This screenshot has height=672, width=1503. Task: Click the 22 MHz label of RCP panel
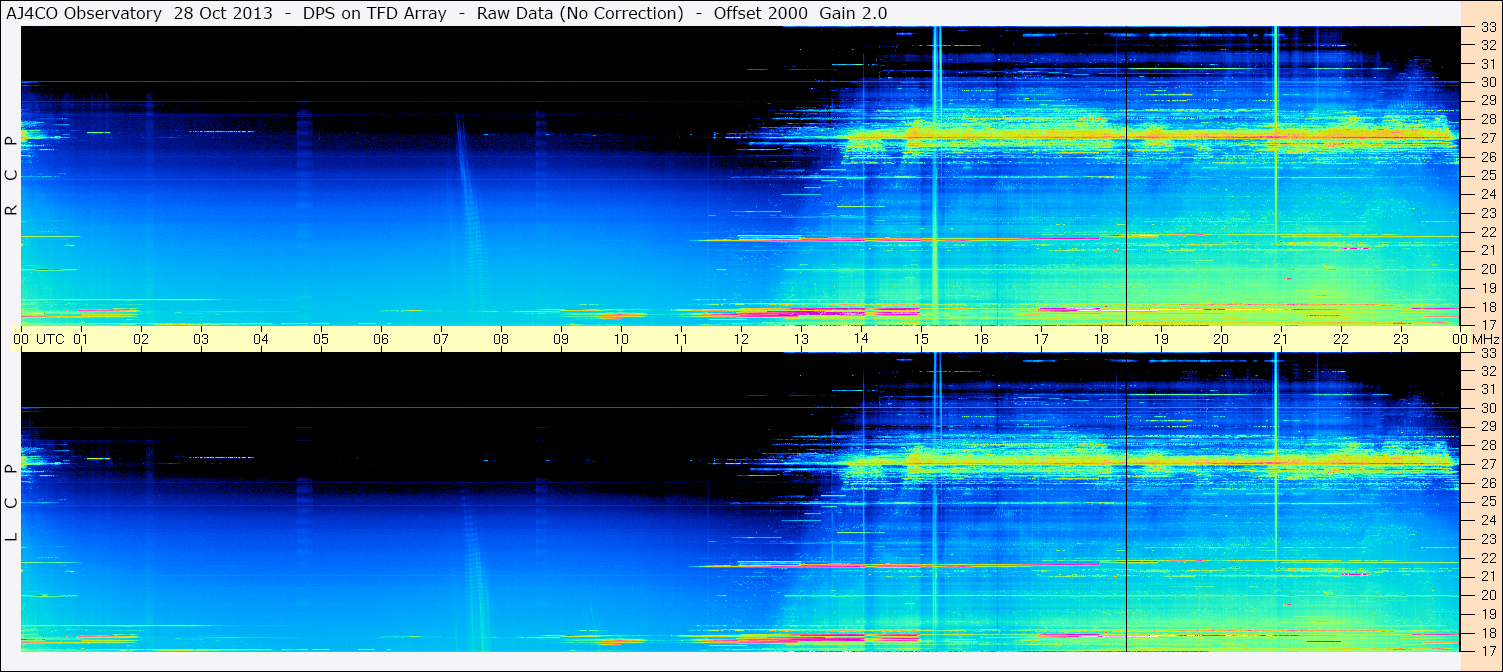[x=1488, y=232]
